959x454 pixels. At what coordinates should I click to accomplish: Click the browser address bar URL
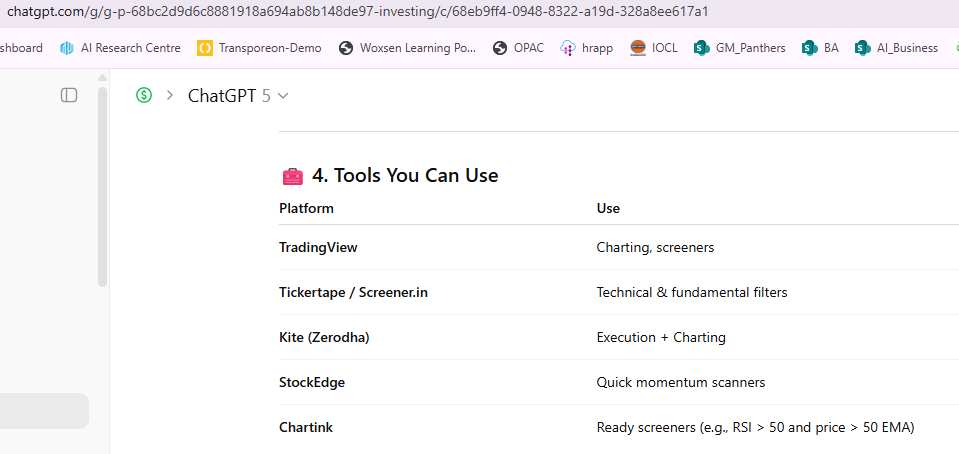358,12
